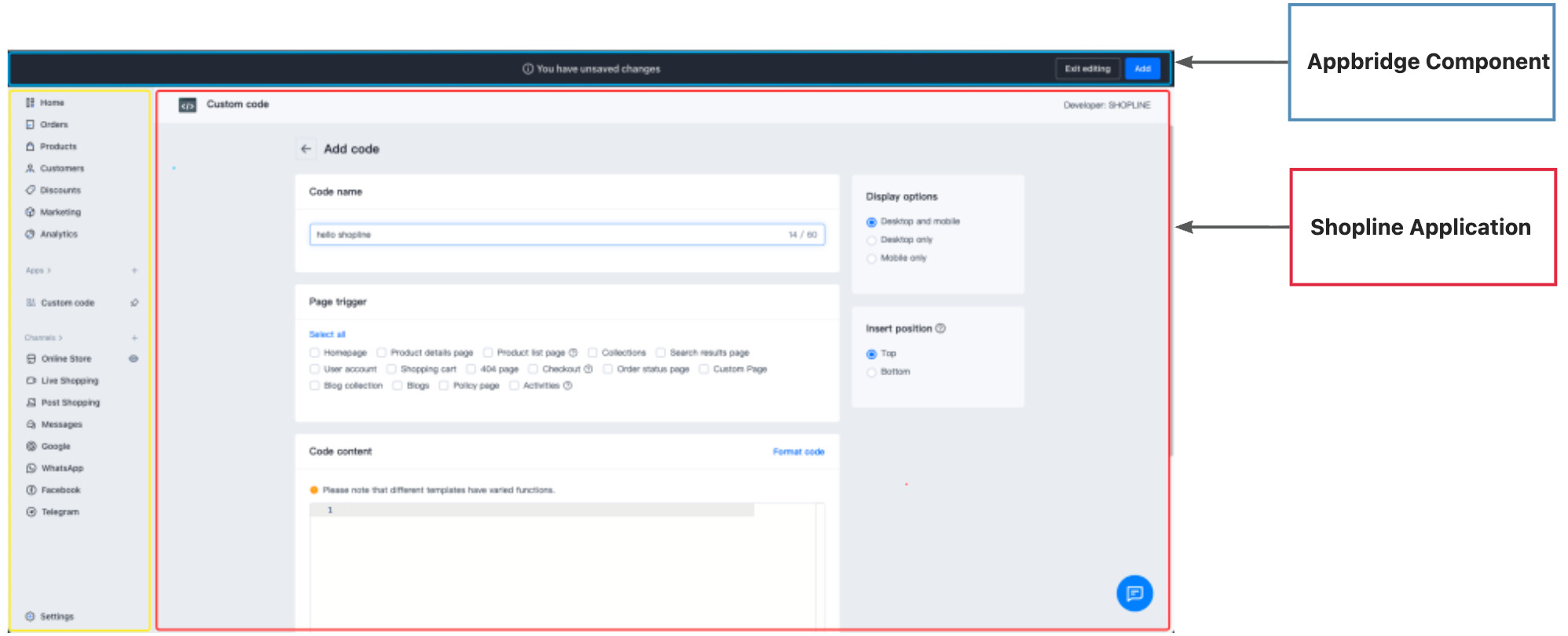
Task: Click the back arrow beside Add code
Action: click(306, 149)
